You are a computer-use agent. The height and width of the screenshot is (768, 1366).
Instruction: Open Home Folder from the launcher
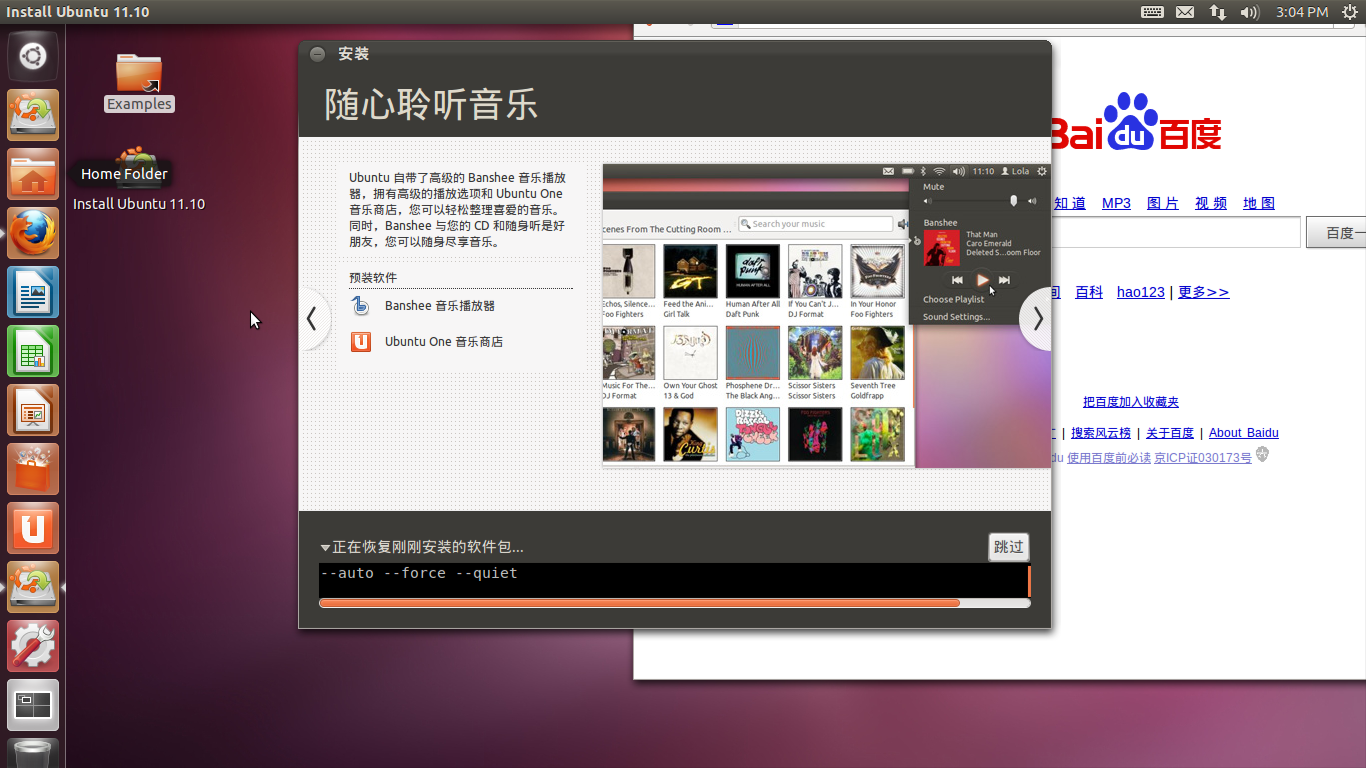click(33, 174)
